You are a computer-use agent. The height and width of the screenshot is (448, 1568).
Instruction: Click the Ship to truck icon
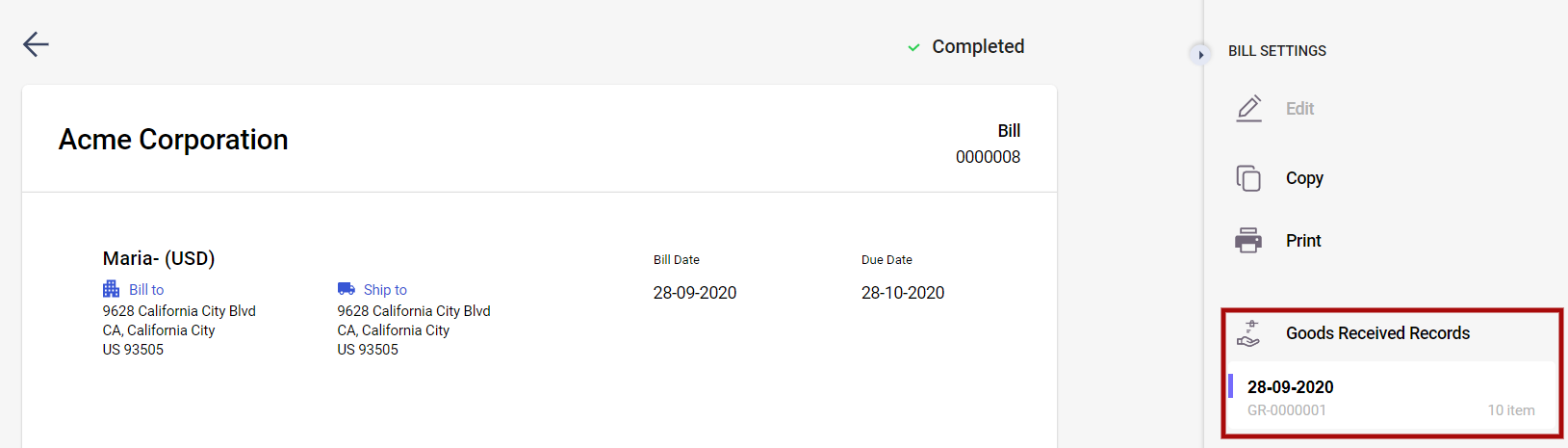(347, 289)
